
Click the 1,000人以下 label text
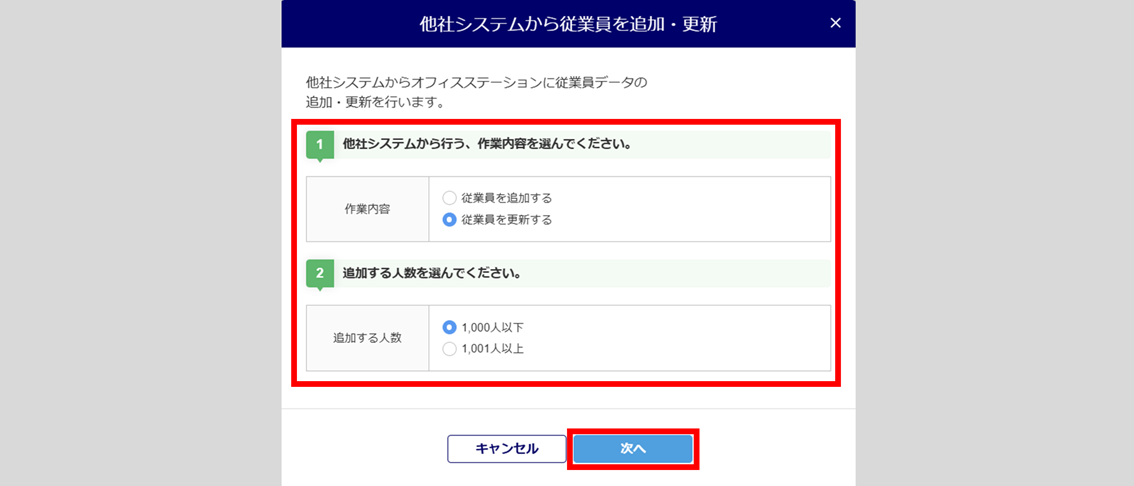pos(493,327)
